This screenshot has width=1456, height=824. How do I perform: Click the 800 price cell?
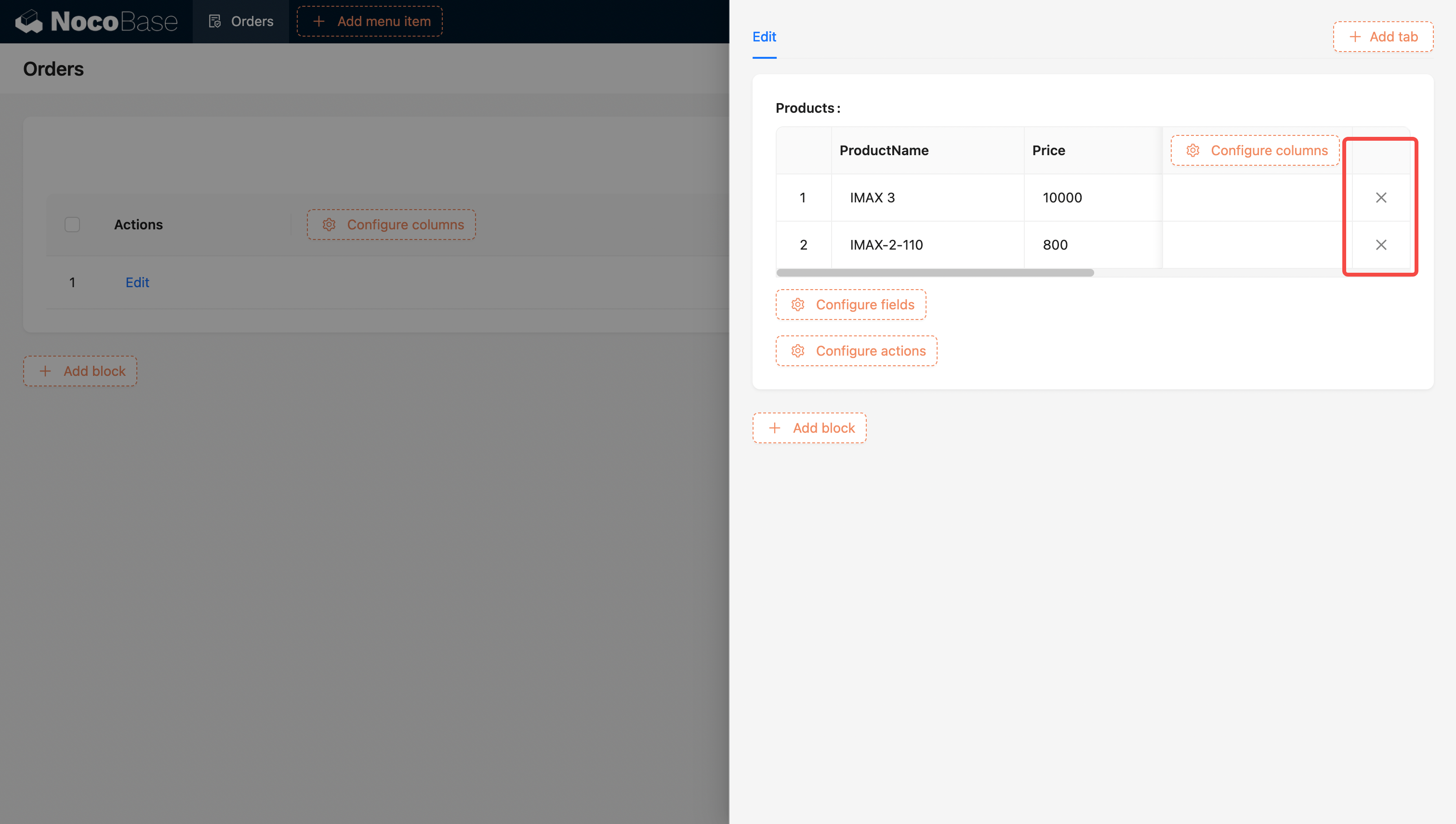[1055, 245]
